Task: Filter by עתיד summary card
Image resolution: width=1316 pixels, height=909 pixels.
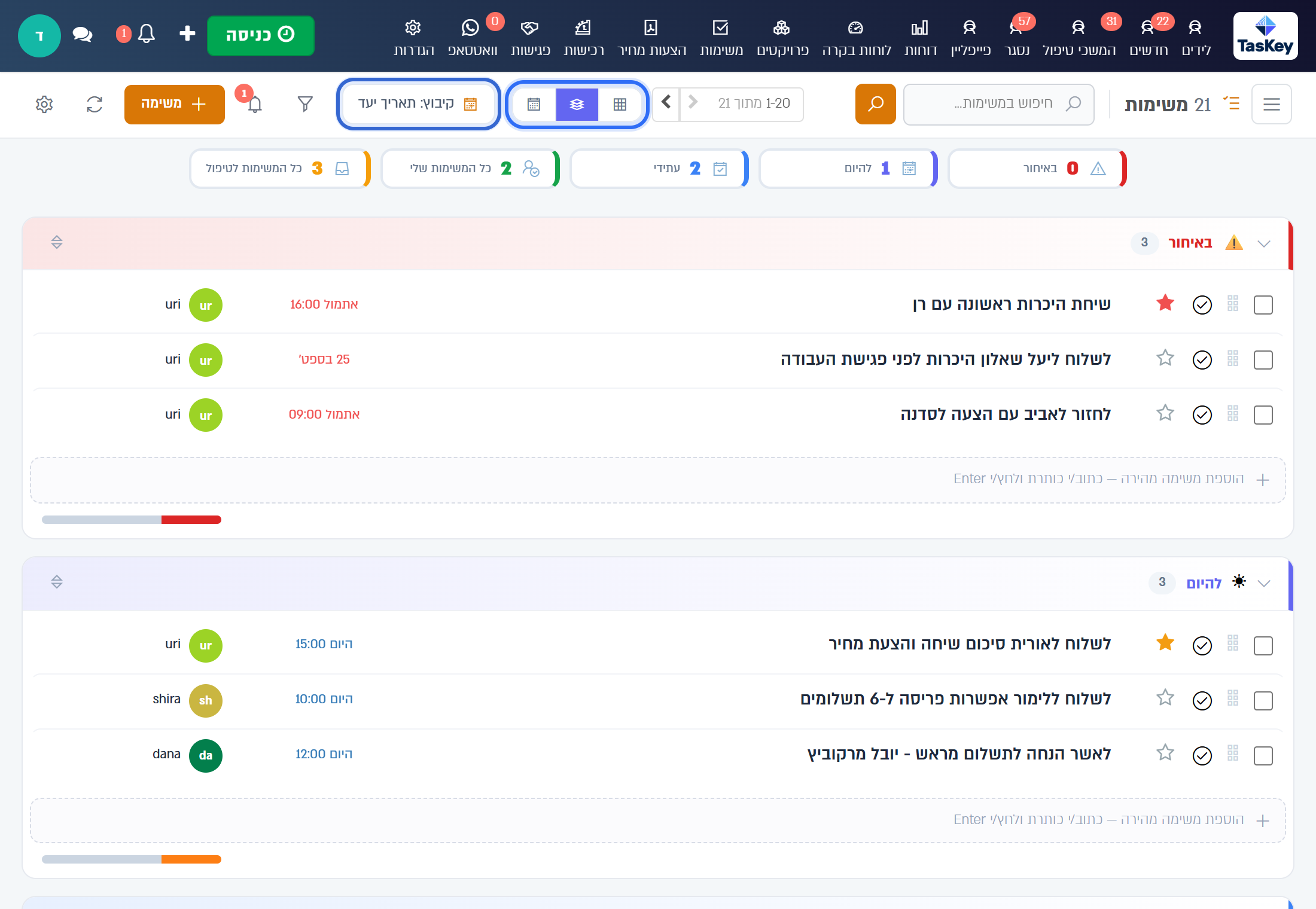Action: (x=659, y=169)
